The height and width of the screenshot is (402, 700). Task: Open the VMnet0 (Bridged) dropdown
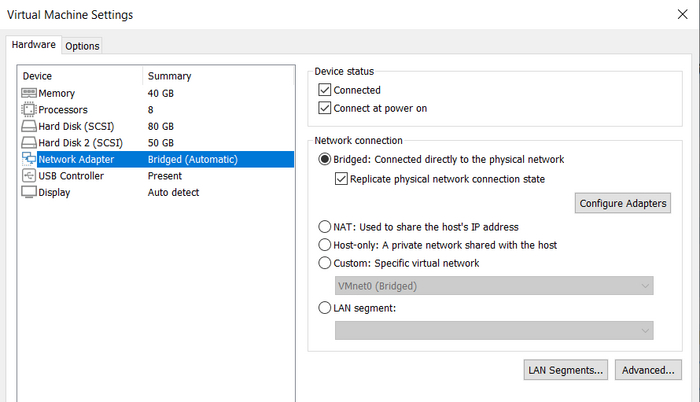(494, 286)
